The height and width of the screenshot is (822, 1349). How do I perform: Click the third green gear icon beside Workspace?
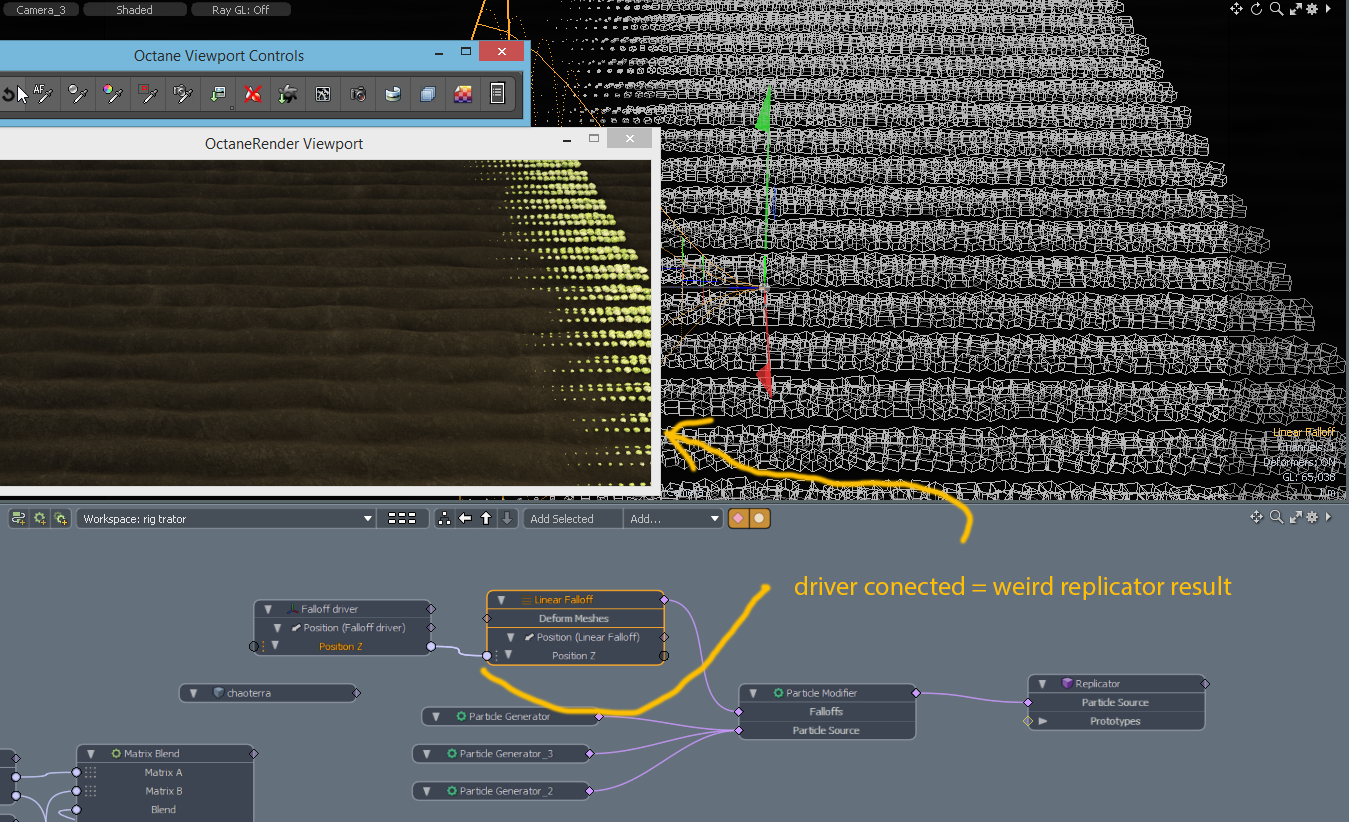(61, 518)
